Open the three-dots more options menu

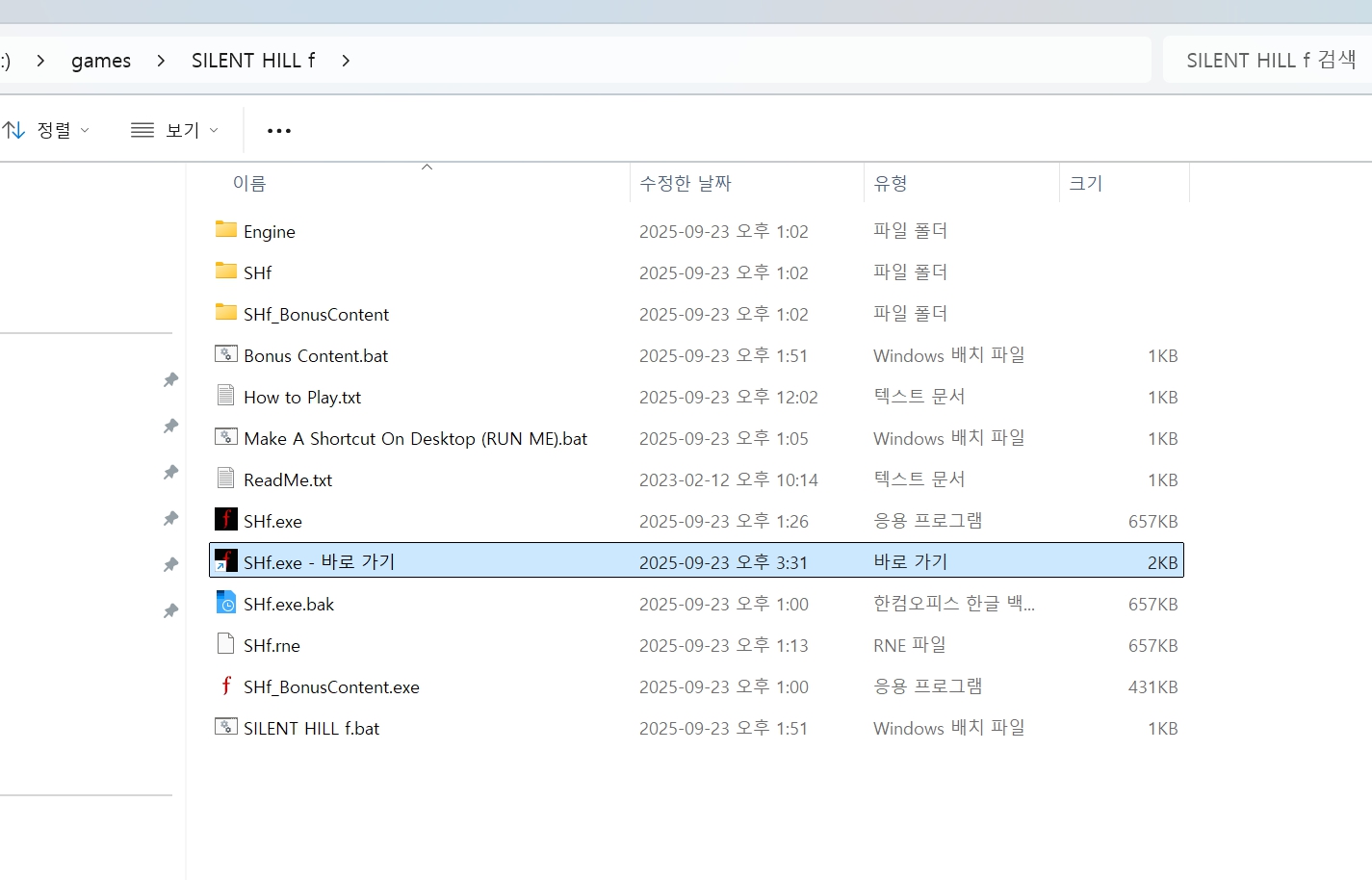click(x=279, y=131)
